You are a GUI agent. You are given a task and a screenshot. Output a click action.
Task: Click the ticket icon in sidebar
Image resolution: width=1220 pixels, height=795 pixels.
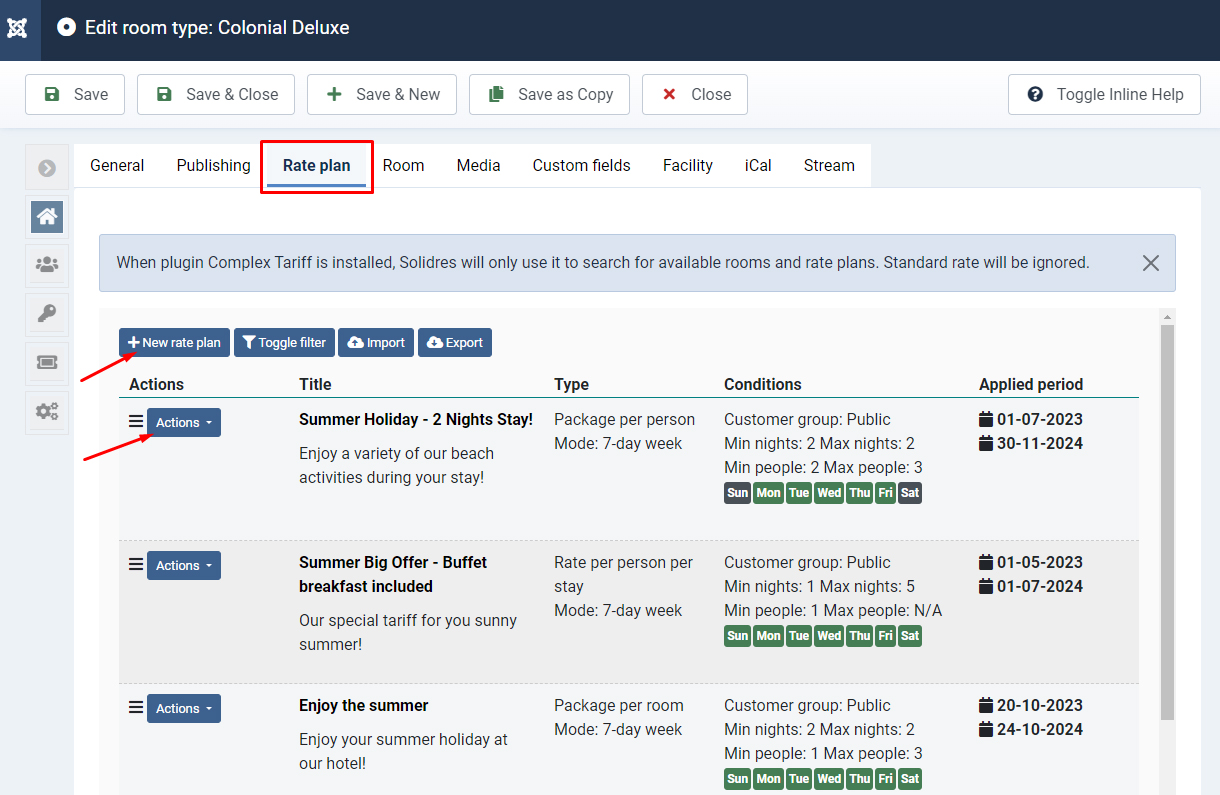[x=47, y=362]
